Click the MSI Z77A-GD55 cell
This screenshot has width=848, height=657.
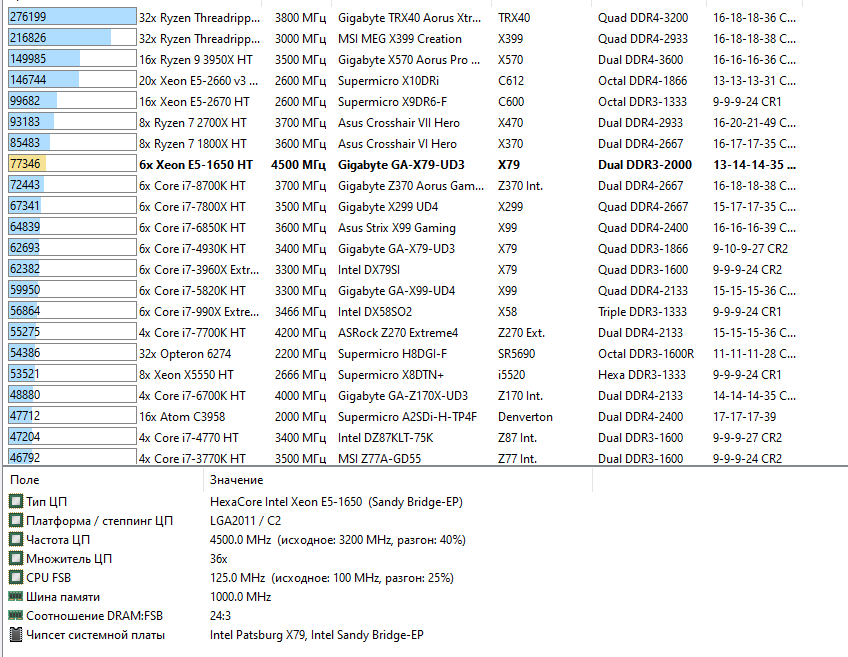(379, 459)
